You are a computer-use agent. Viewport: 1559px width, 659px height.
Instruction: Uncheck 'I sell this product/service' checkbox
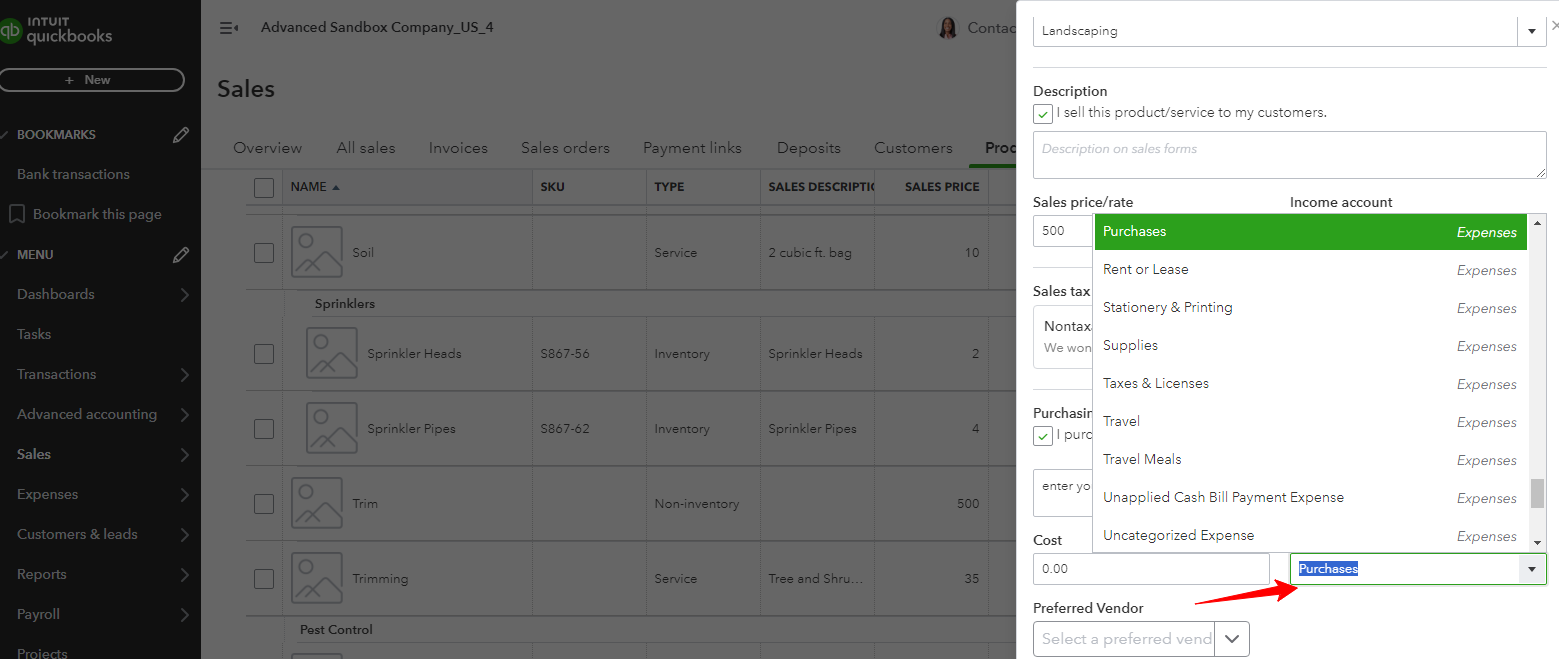1043,114
